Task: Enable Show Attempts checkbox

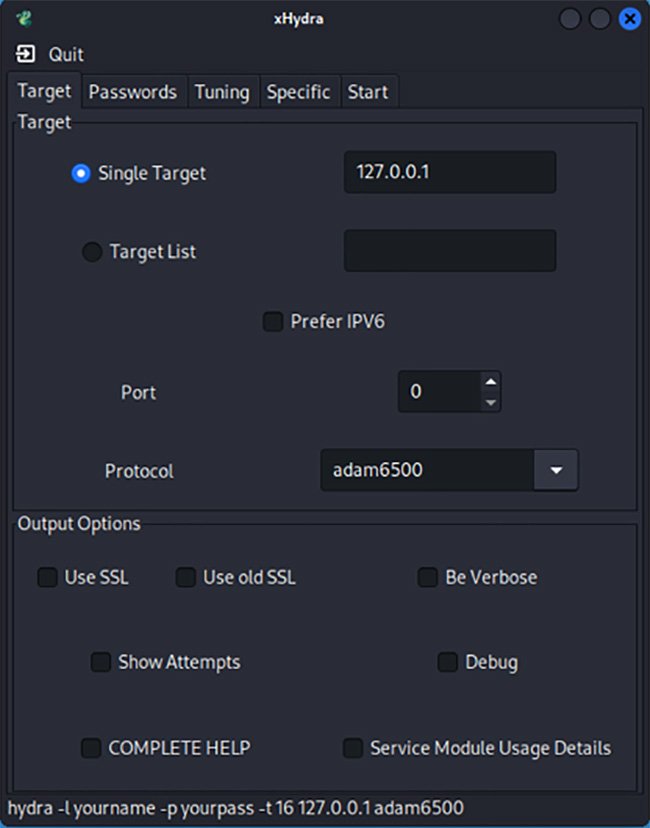Action: click(x=101, y=662)
